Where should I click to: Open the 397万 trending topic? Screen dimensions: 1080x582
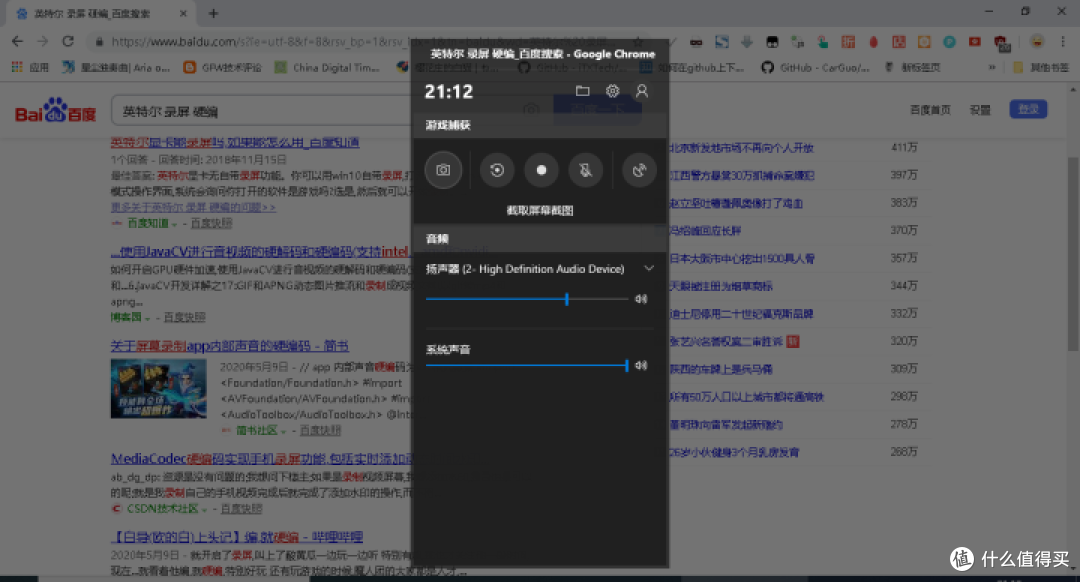pos(741,176)
